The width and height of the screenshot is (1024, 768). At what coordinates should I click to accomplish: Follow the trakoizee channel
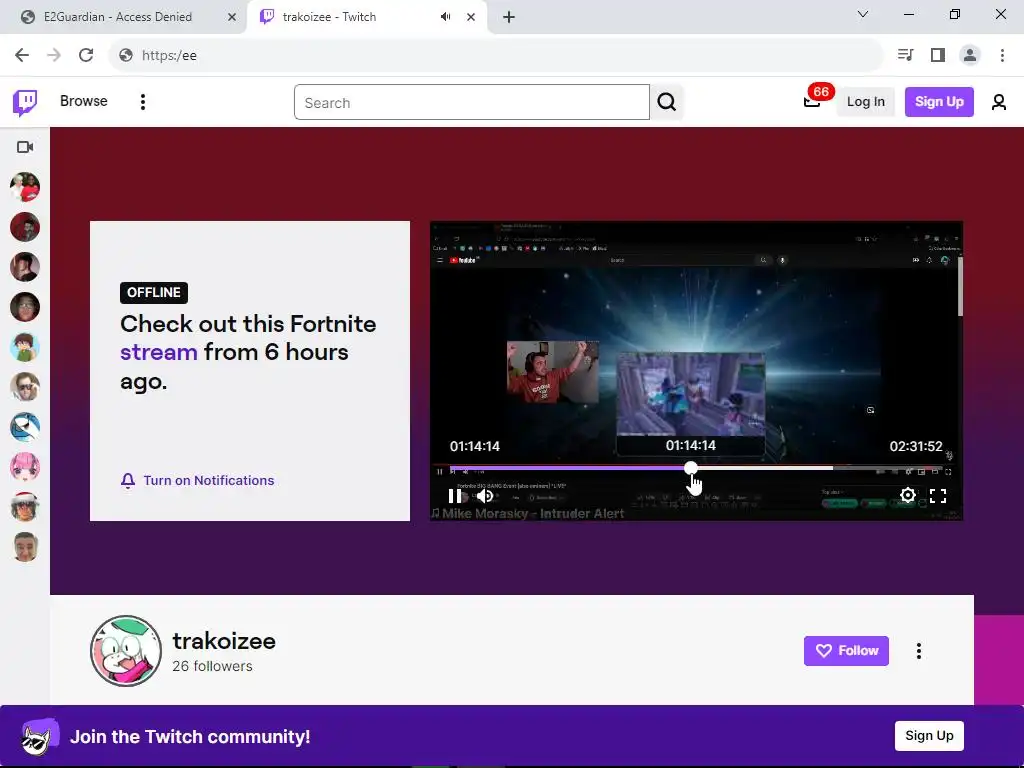click(846, 651)
